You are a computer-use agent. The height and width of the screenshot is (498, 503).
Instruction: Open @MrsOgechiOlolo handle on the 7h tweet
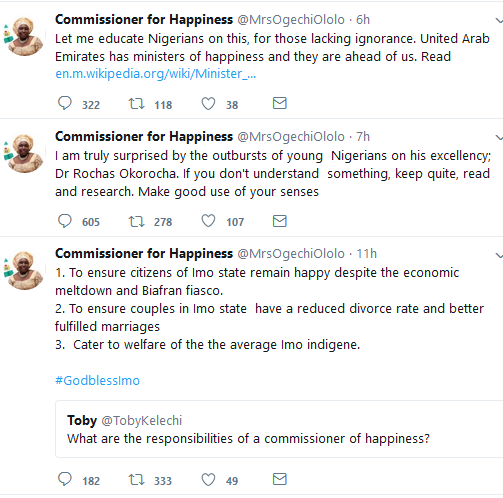coord(291,137)
